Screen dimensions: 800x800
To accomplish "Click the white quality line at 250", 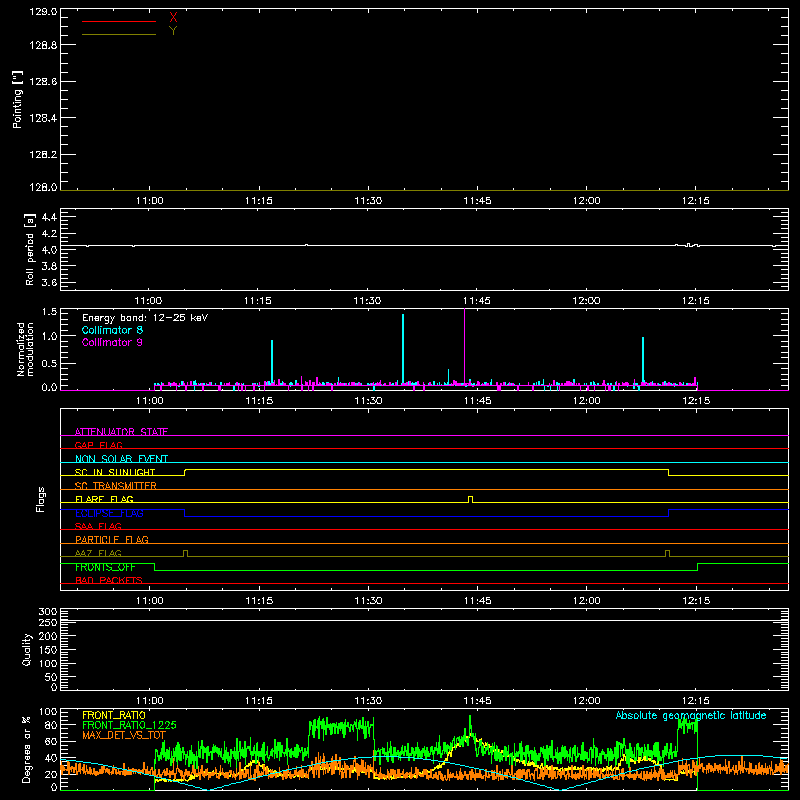I will pos(424,620).
